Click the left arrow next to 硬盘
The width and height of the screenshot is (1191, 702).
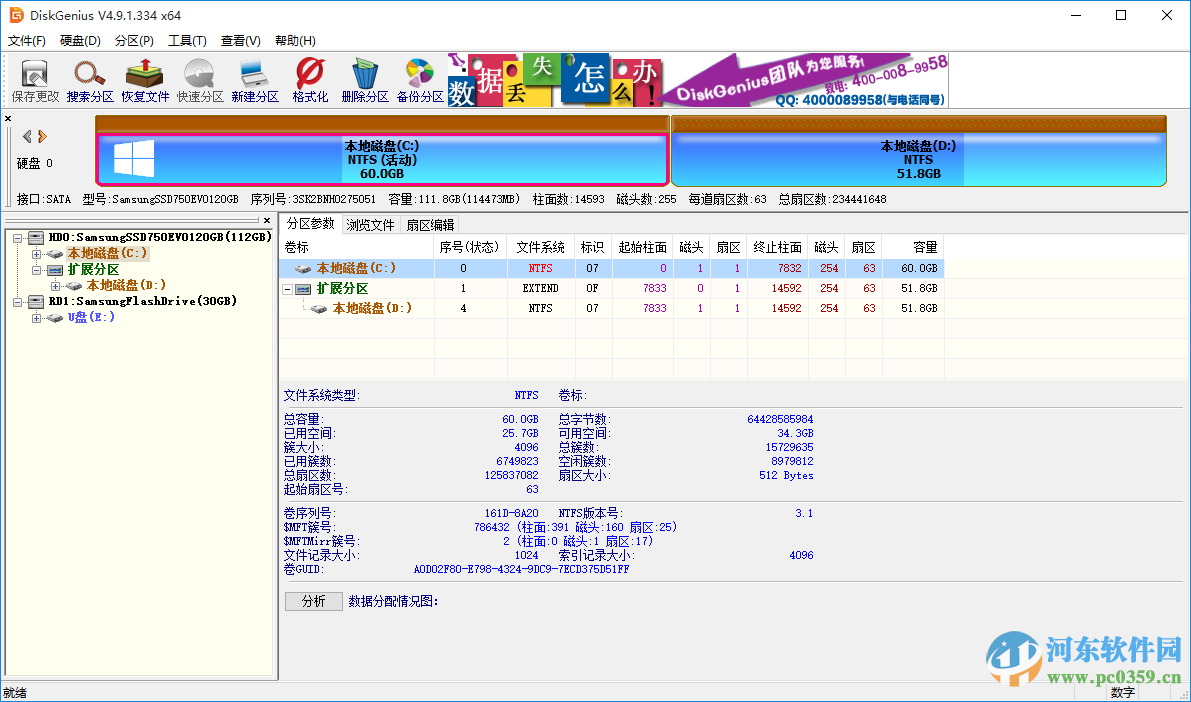pyautogui.click(x=25, y=138)
